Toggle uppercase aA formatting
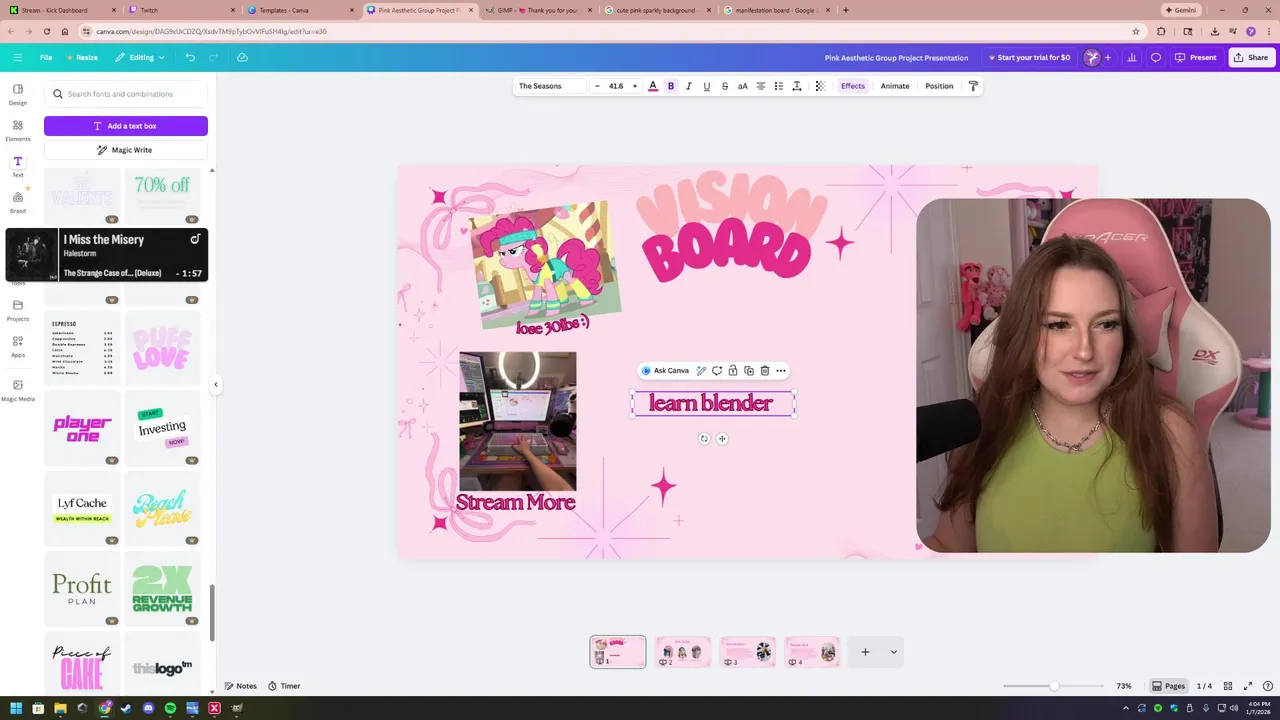 click(x=742, y=86)
